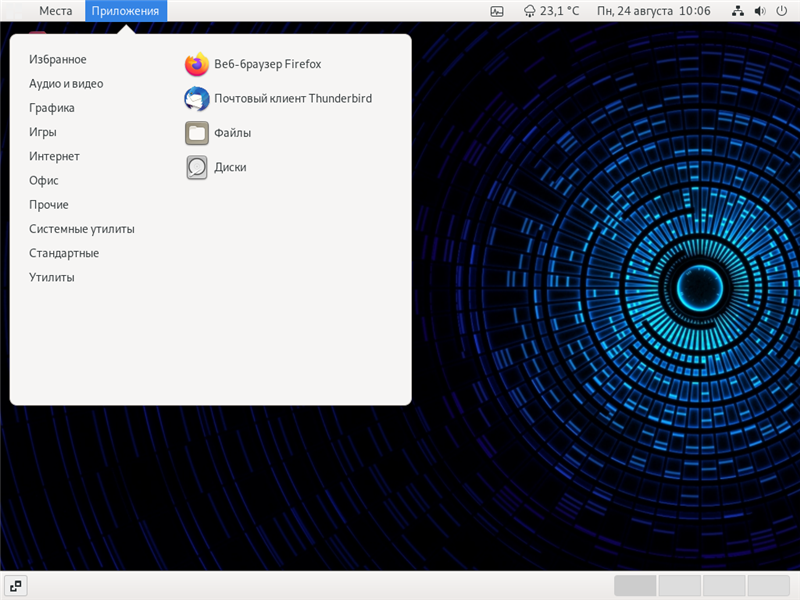
Task: Click the network connection icon
Action: (x=738, y=11)
